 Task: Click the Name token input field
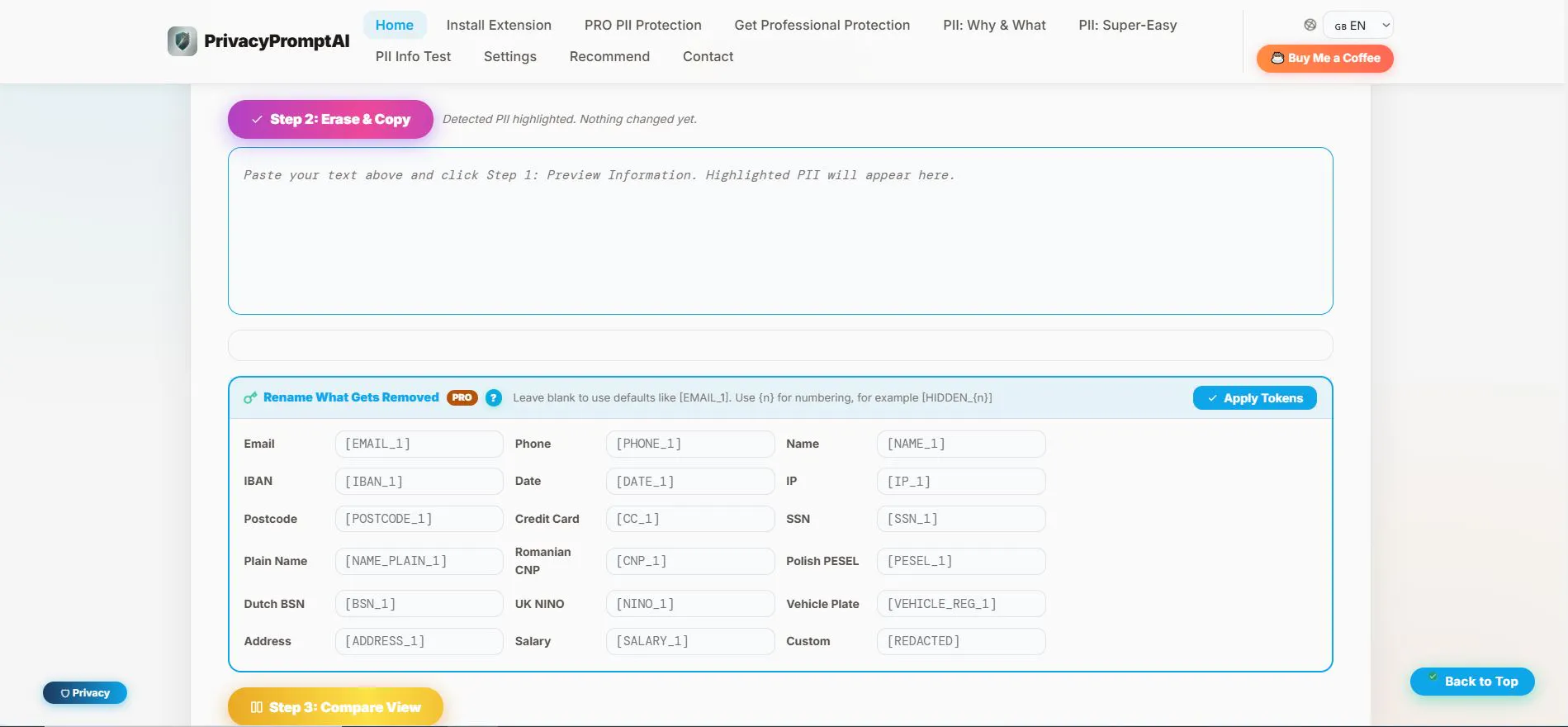[961, 444]
